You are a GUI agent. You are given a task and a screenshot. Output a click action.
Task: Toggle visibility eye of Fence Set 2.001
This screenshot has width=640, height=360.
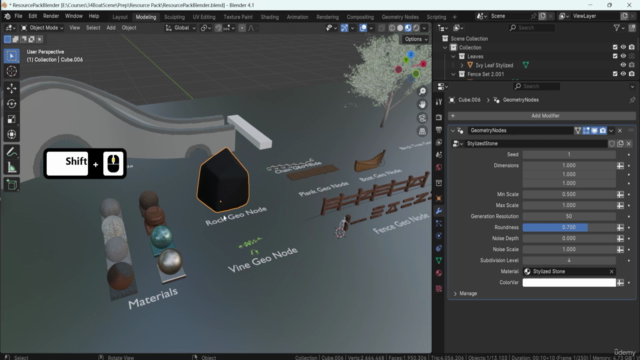click(623, 74)
